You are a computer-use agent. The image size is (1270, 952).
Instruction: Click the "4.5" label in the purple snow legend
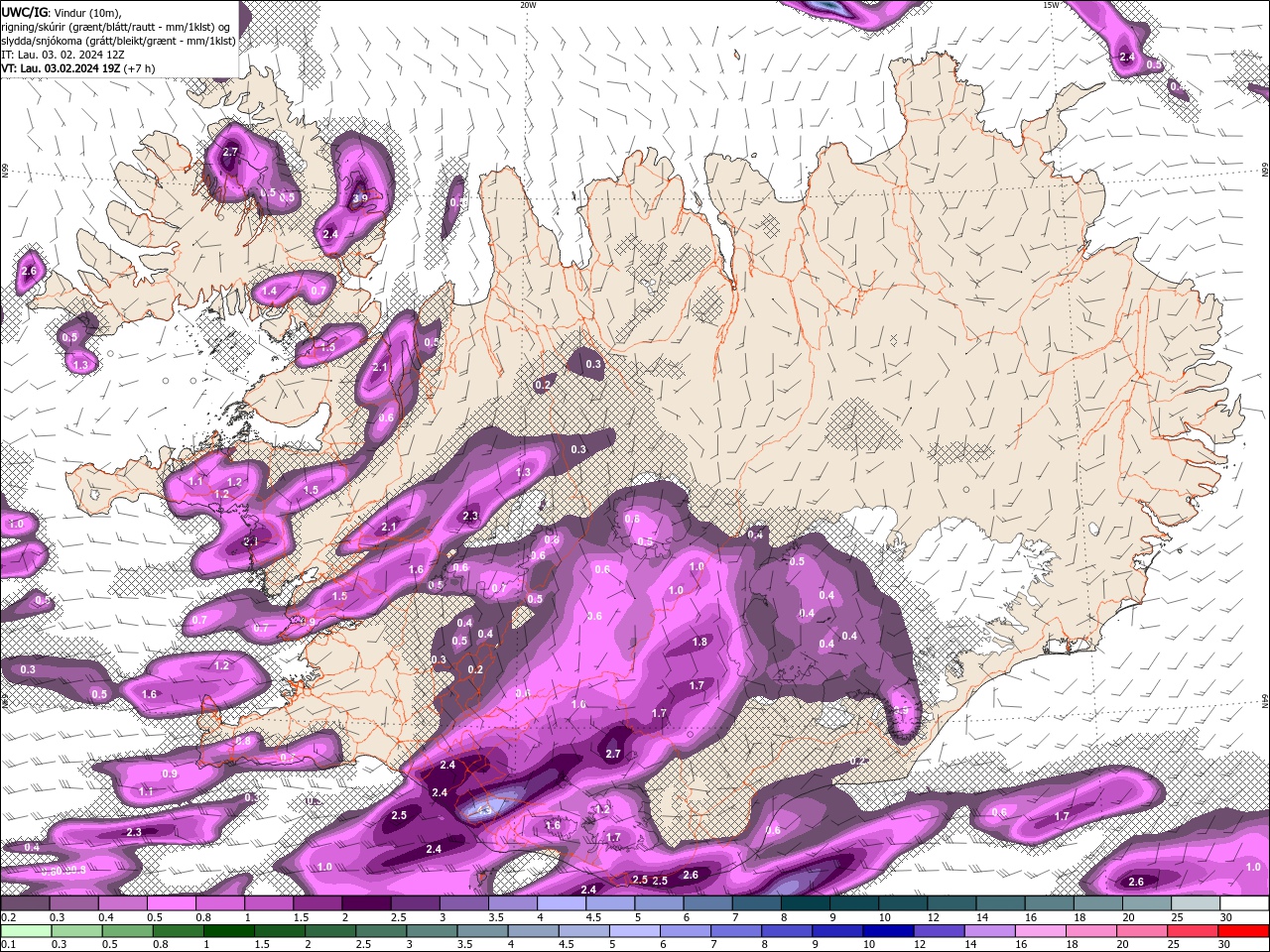tap(593, 916)
